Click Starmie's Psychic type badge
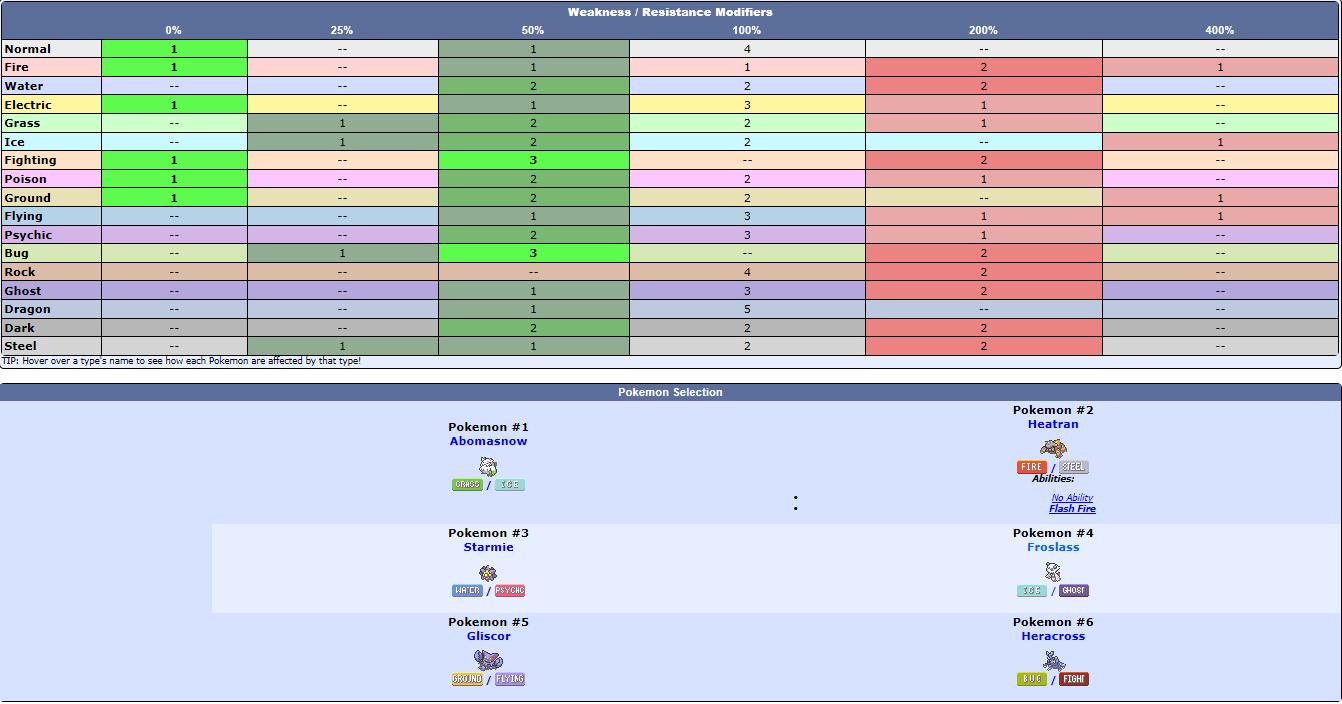Image resolution: width=1342 pixels, height=704 pixels. click(x=509, y=591)
